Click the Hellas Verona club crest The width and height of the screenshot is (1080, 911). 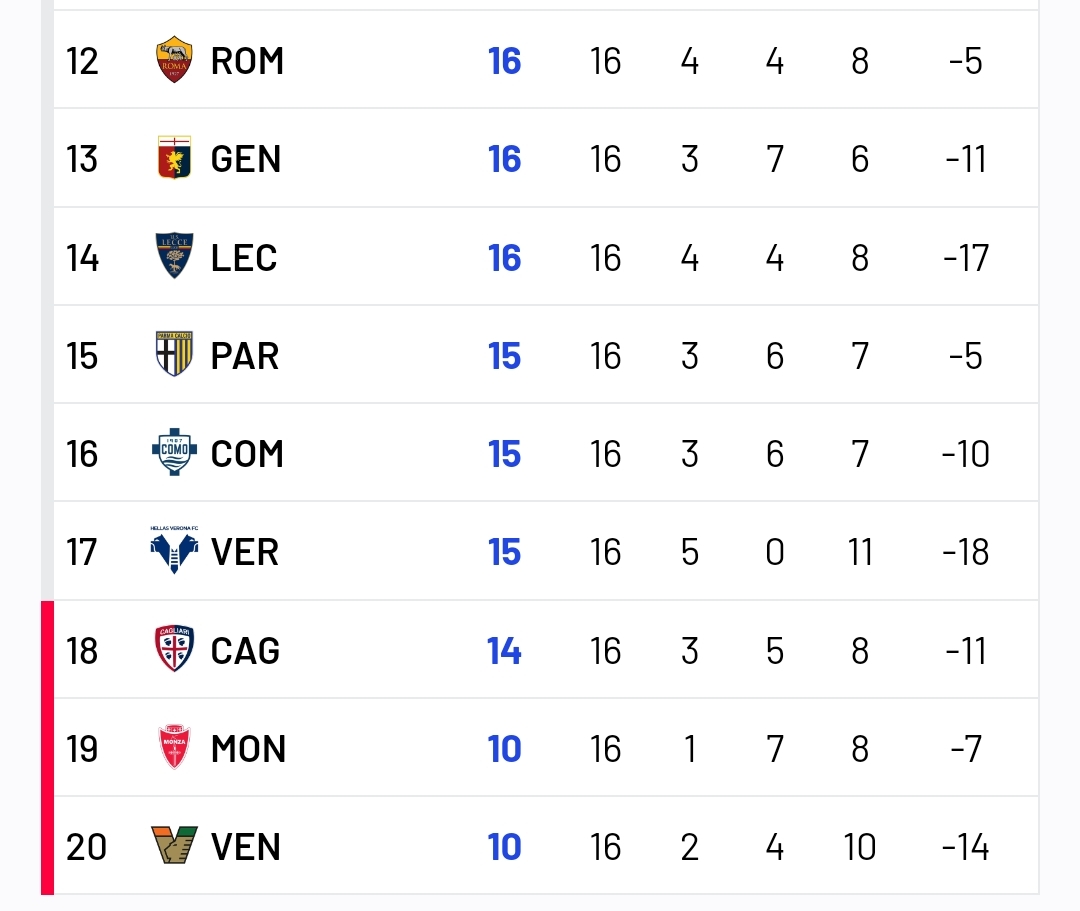point(174,550)
